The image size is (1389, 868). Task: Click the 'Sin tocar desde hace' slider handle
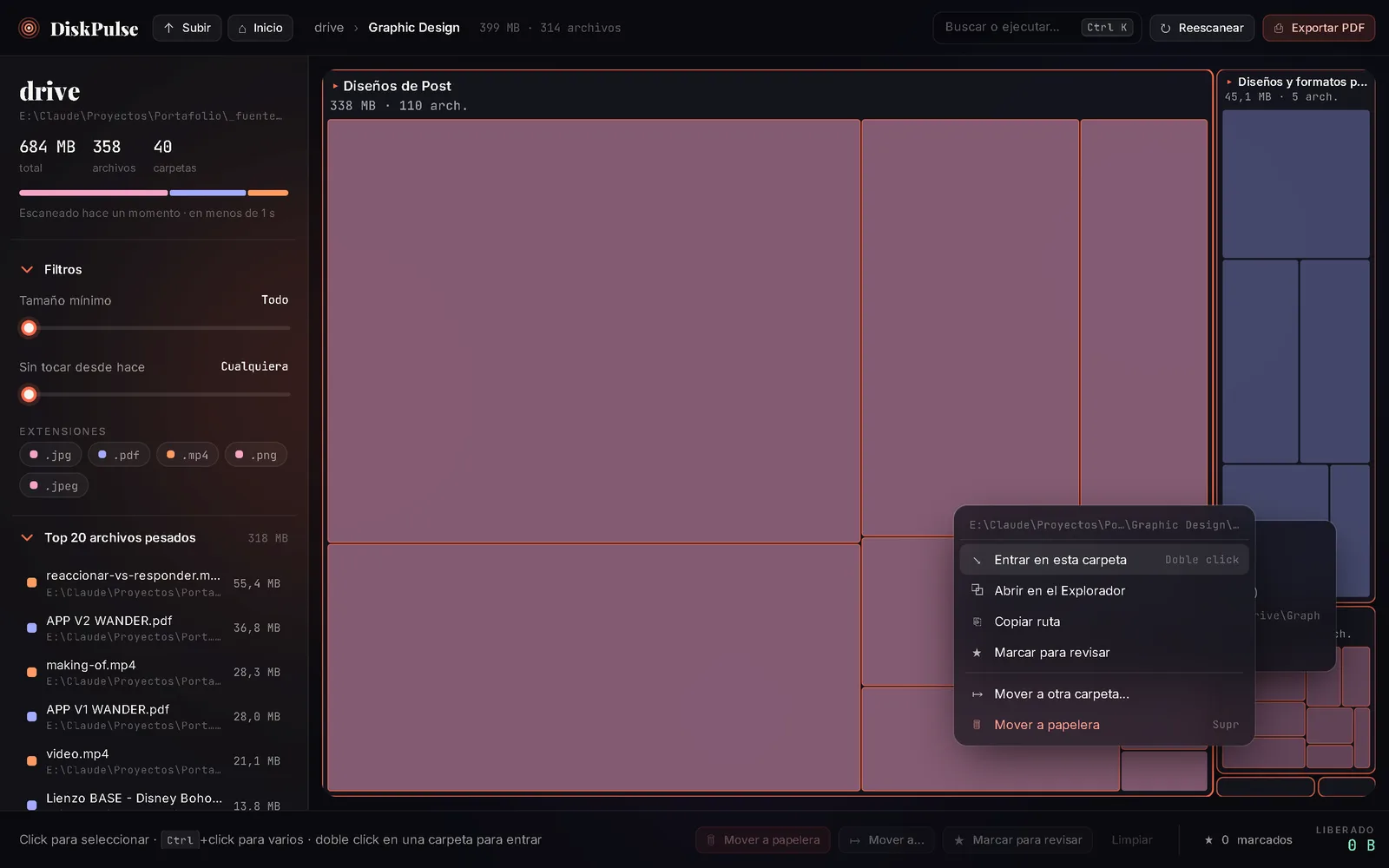pyautogui.click(x=29, y=395)
